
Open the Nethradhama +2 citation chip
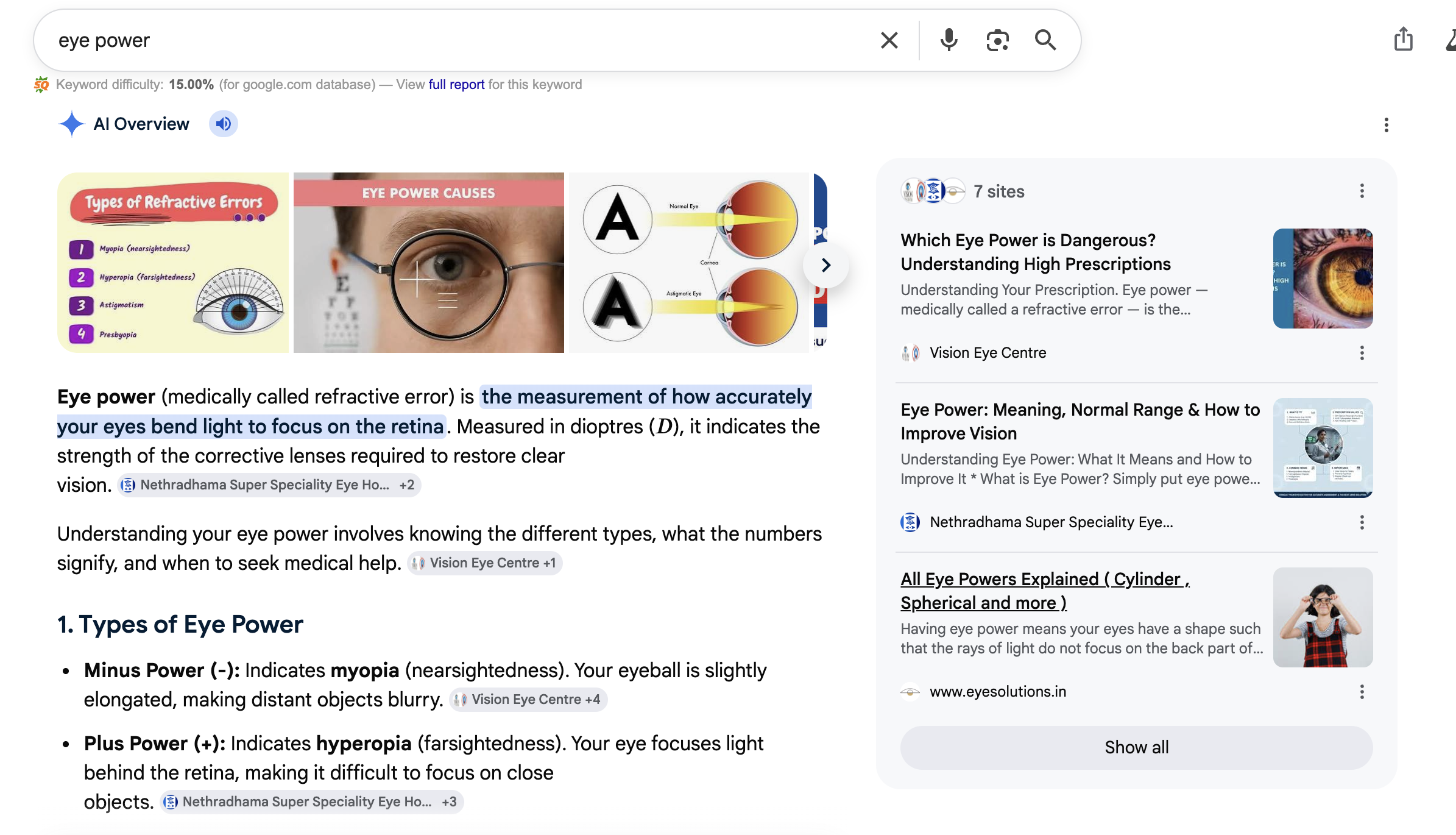click(269, 485)
